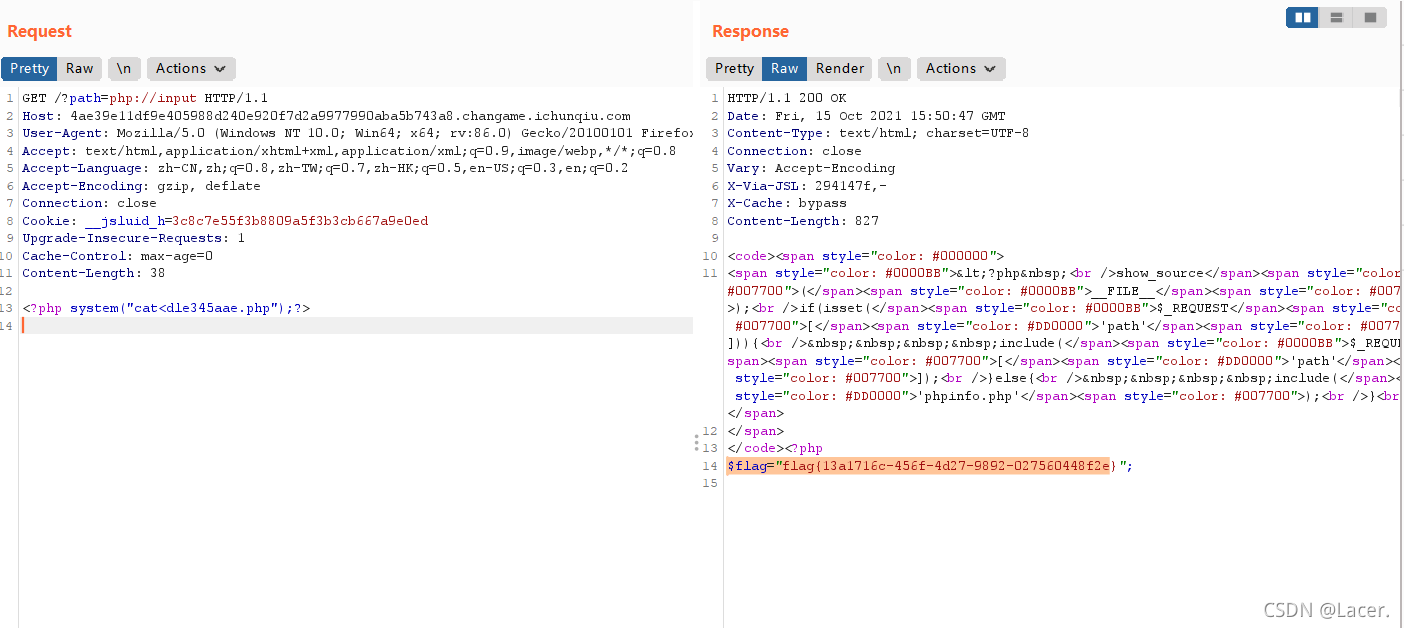
Task: Select the Request Raw tab
Action: point(79,68)
